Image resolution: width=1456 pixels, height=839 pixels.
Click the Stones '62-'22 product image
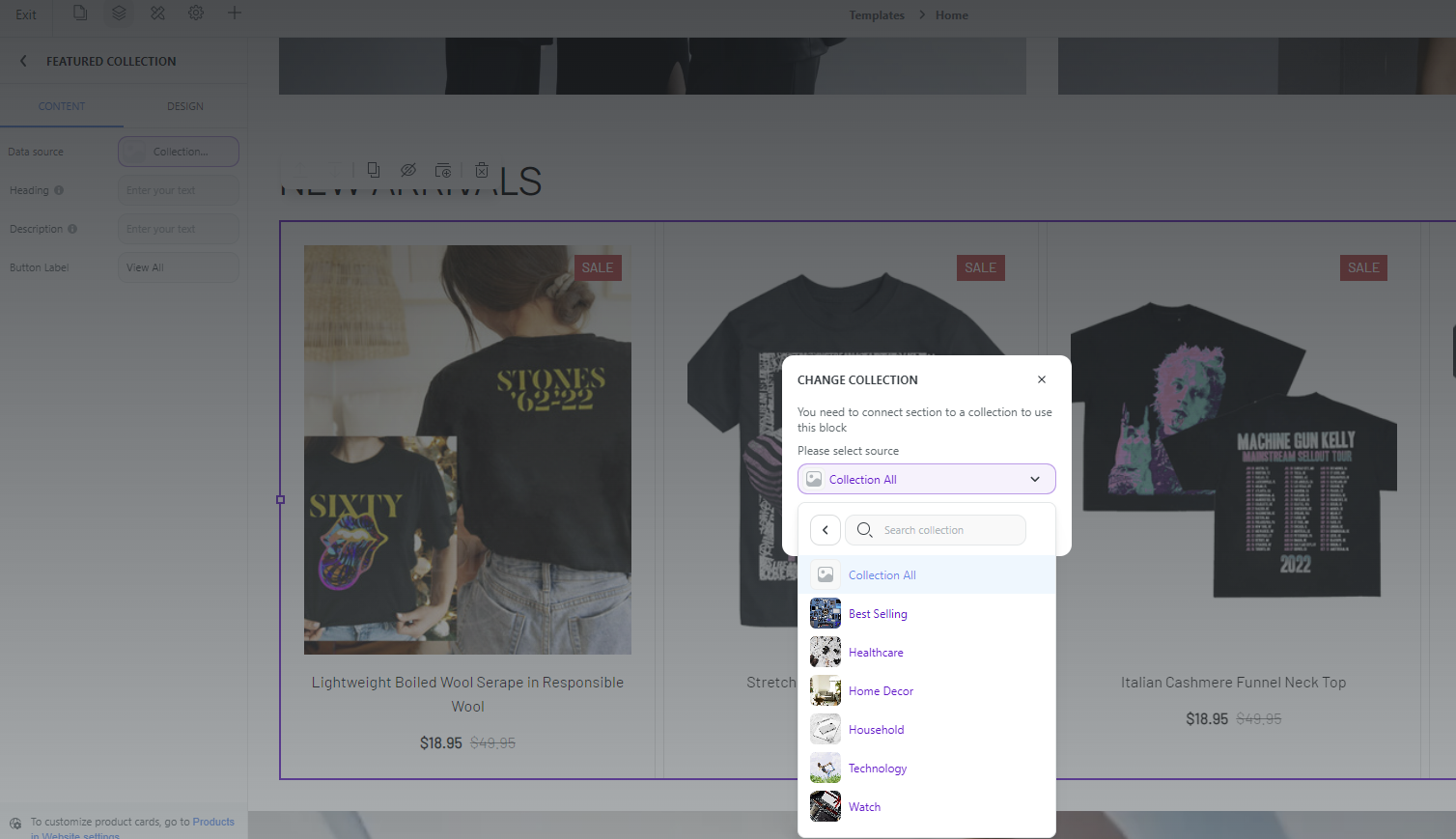point(467,449)
